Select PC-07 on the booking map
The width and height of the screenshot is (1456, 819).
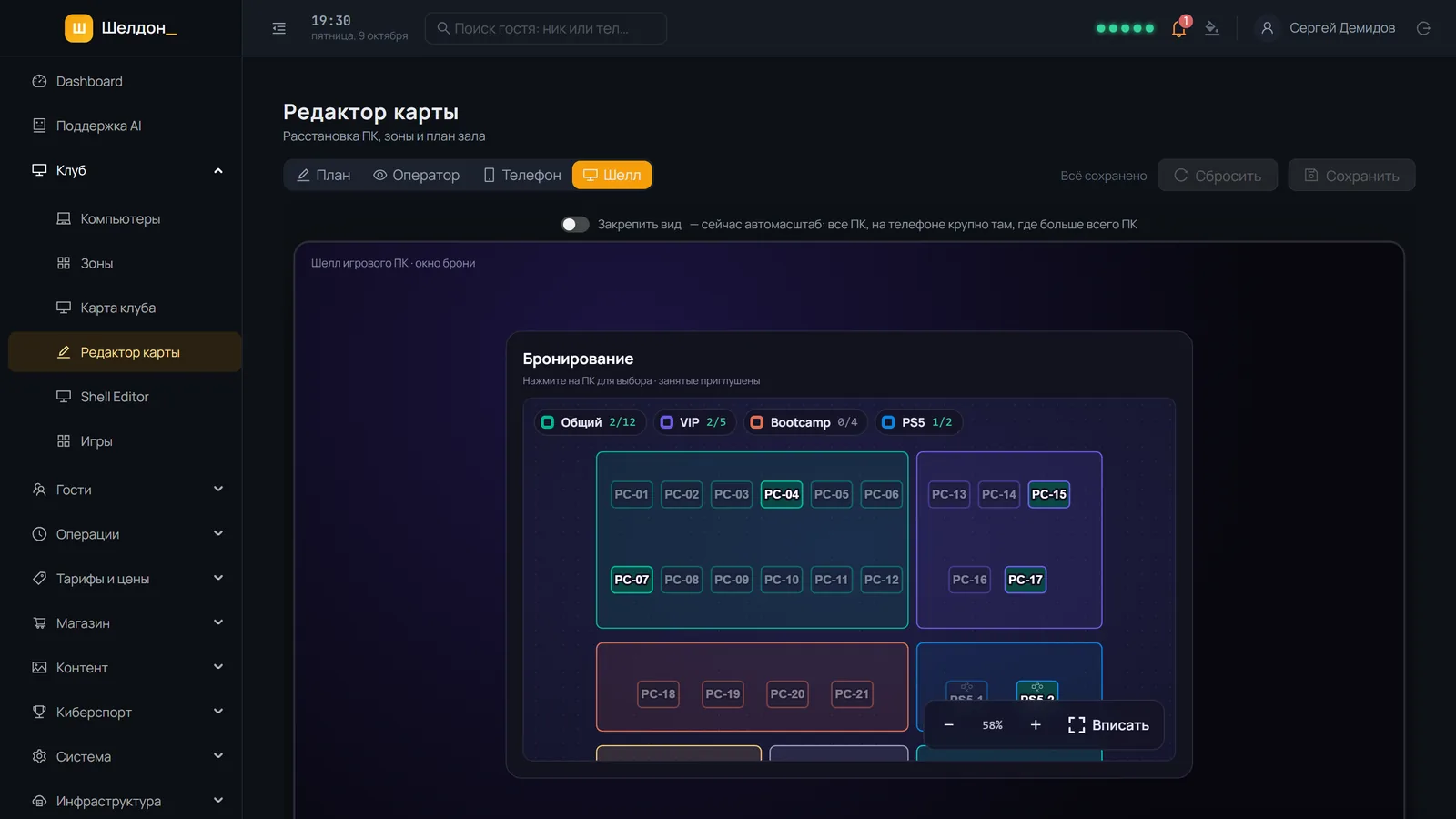[x=632, y=580]
